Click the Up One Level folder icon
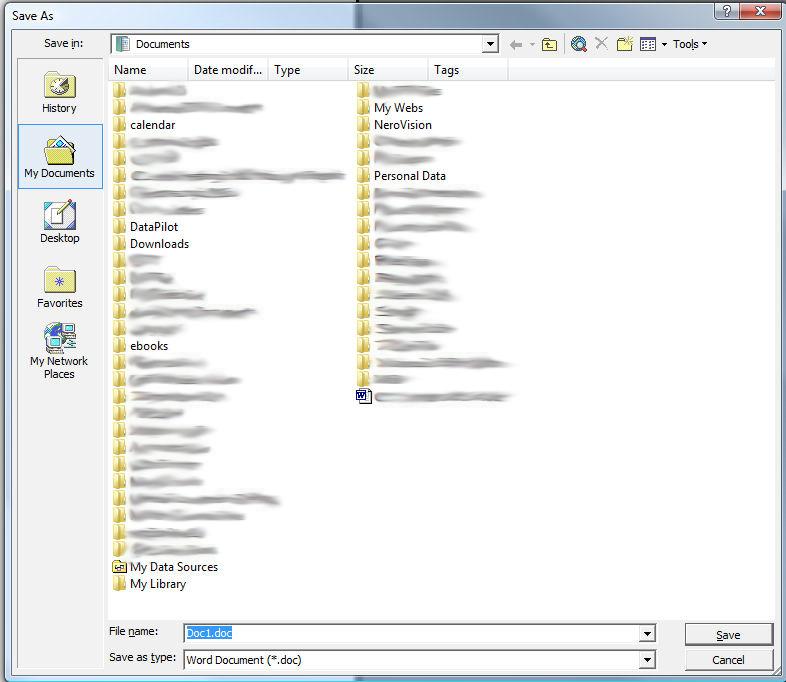 [549, 44]
